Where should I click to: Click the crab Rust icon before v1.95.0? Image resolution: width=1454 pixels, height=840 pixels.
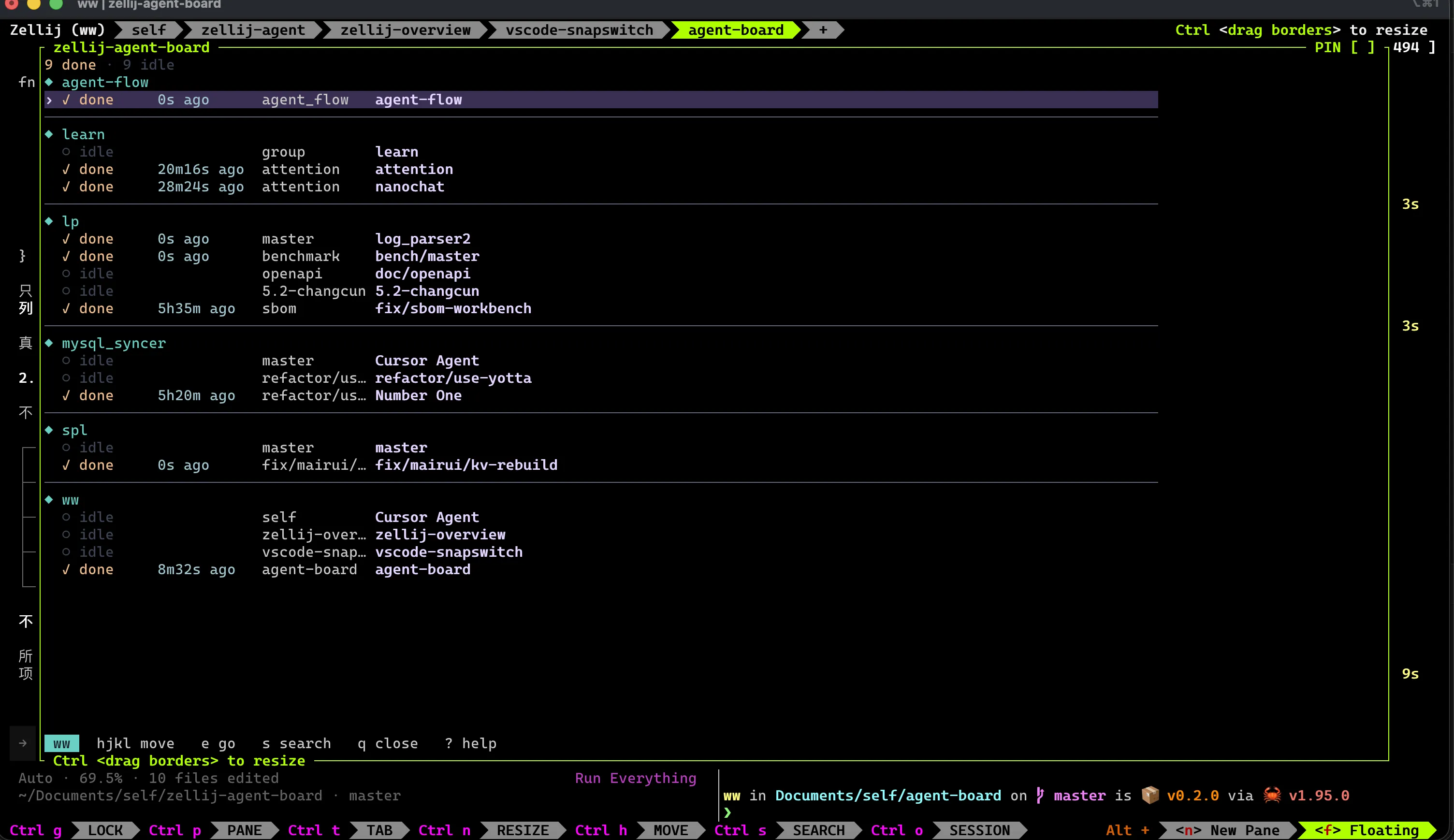pos(1272,796)
